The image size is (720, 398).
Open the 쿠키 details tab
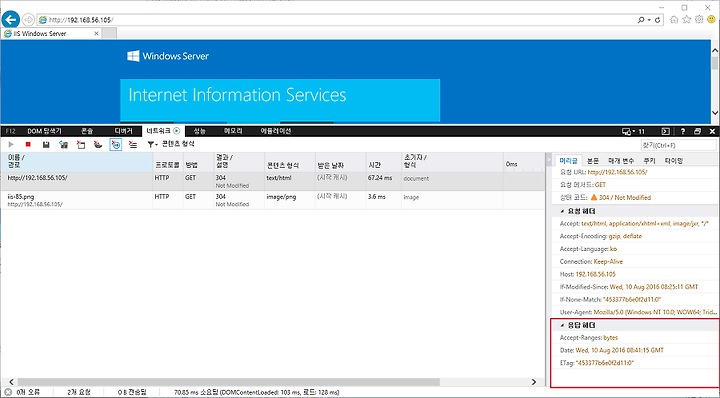pyautogui.click(x=649, y=161)
